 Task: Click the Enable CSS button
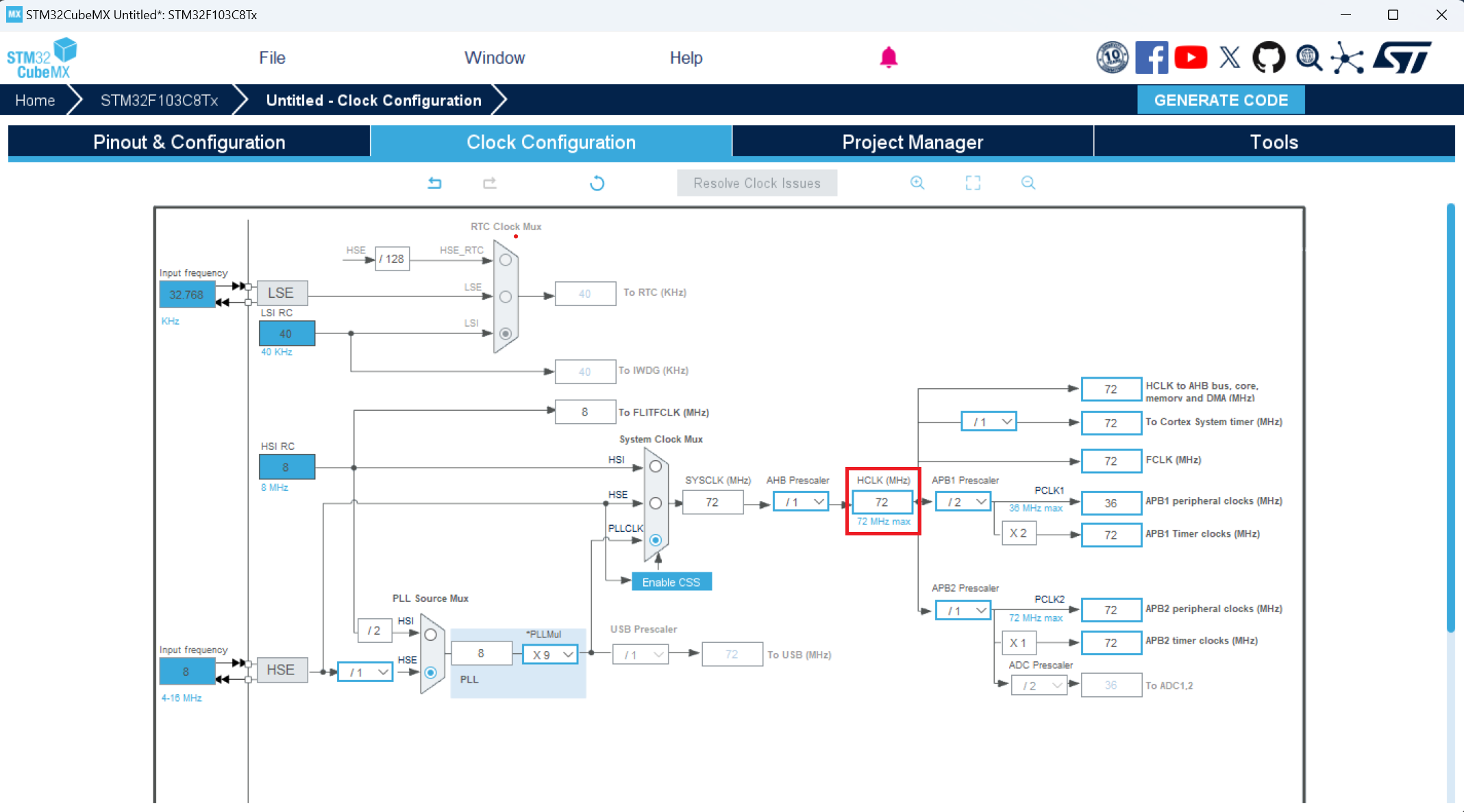tap(671, 582)
